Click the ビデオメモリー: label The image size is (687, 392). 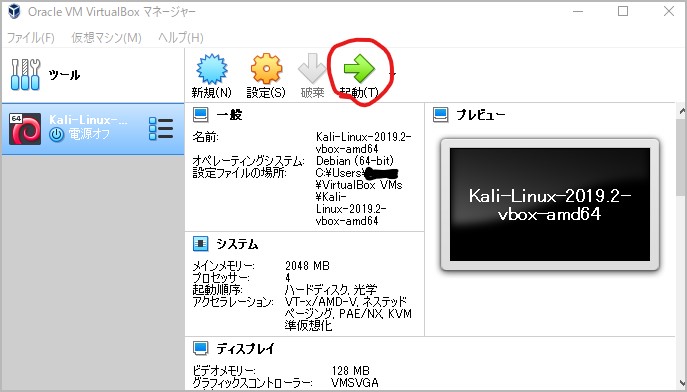pos(224,371)
